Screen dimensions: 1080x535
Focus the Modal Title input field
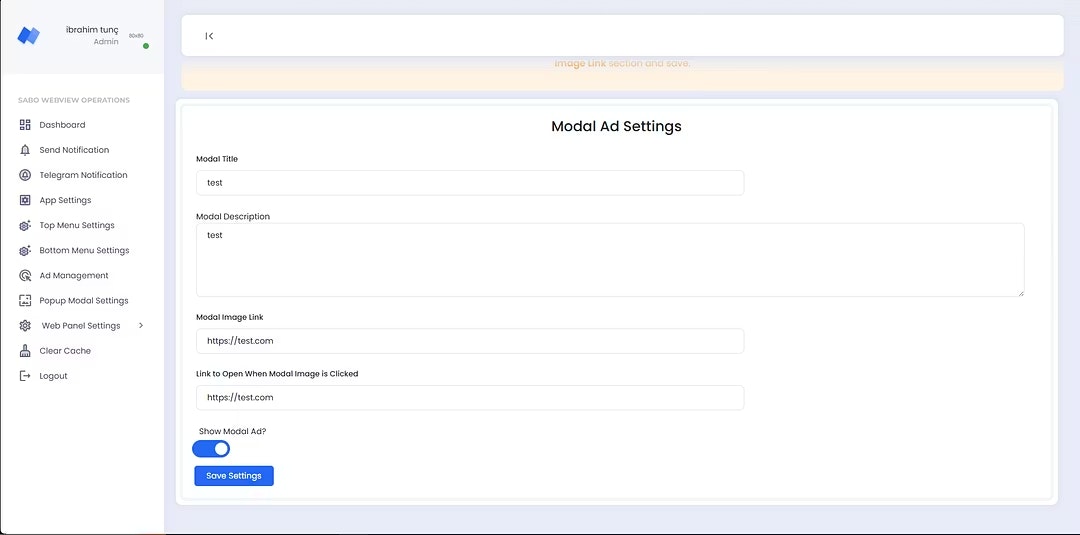pyautogui.click(x=470, y=183)
